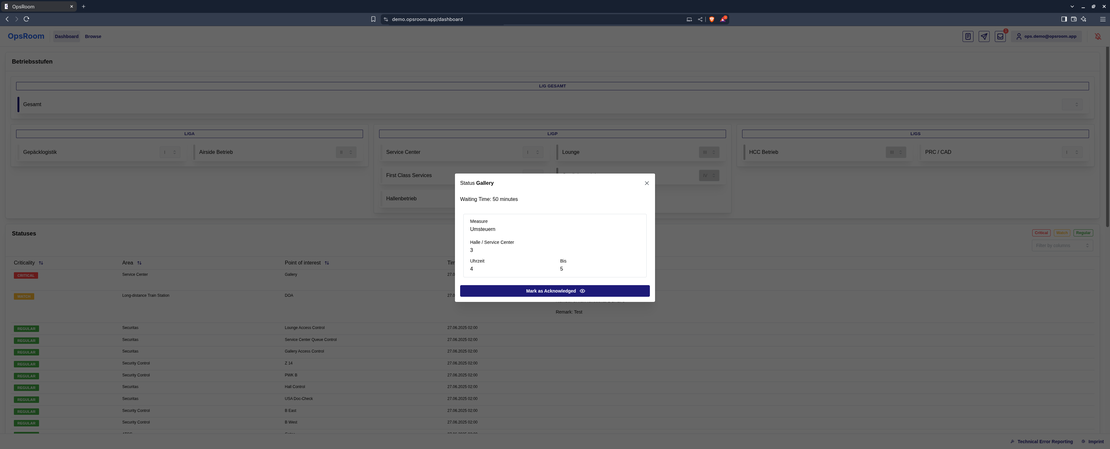Open the Browse nav item
Image resolution: width=1110 pixels, height=449 pixels.
pos(93,36)
